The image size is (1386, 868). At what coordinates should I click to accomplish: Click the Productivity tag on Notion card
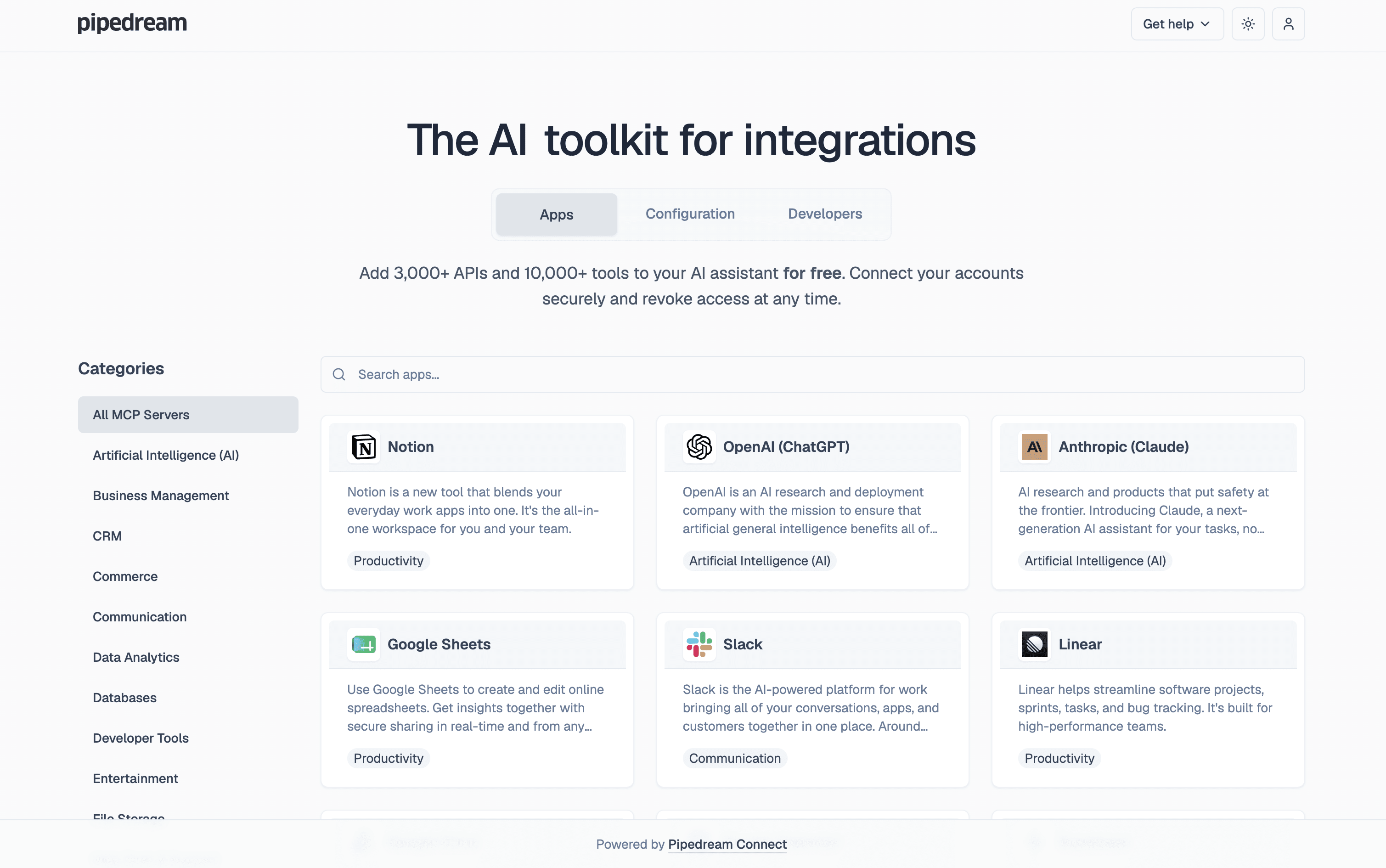tap(389, 561)
